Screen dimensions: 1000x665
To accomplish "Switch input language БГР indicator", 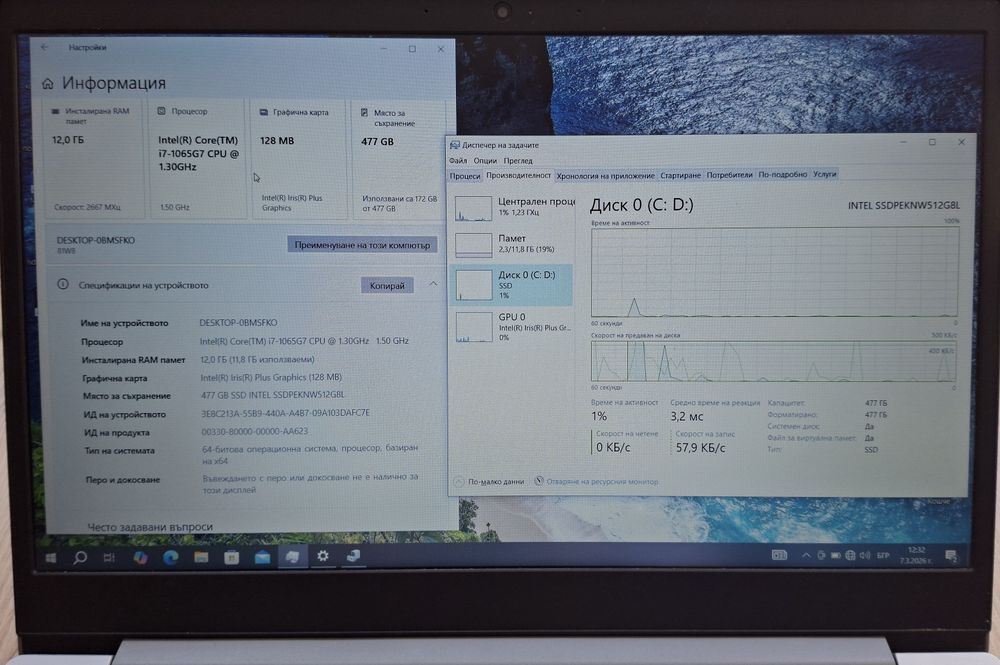I will point(883,555).
